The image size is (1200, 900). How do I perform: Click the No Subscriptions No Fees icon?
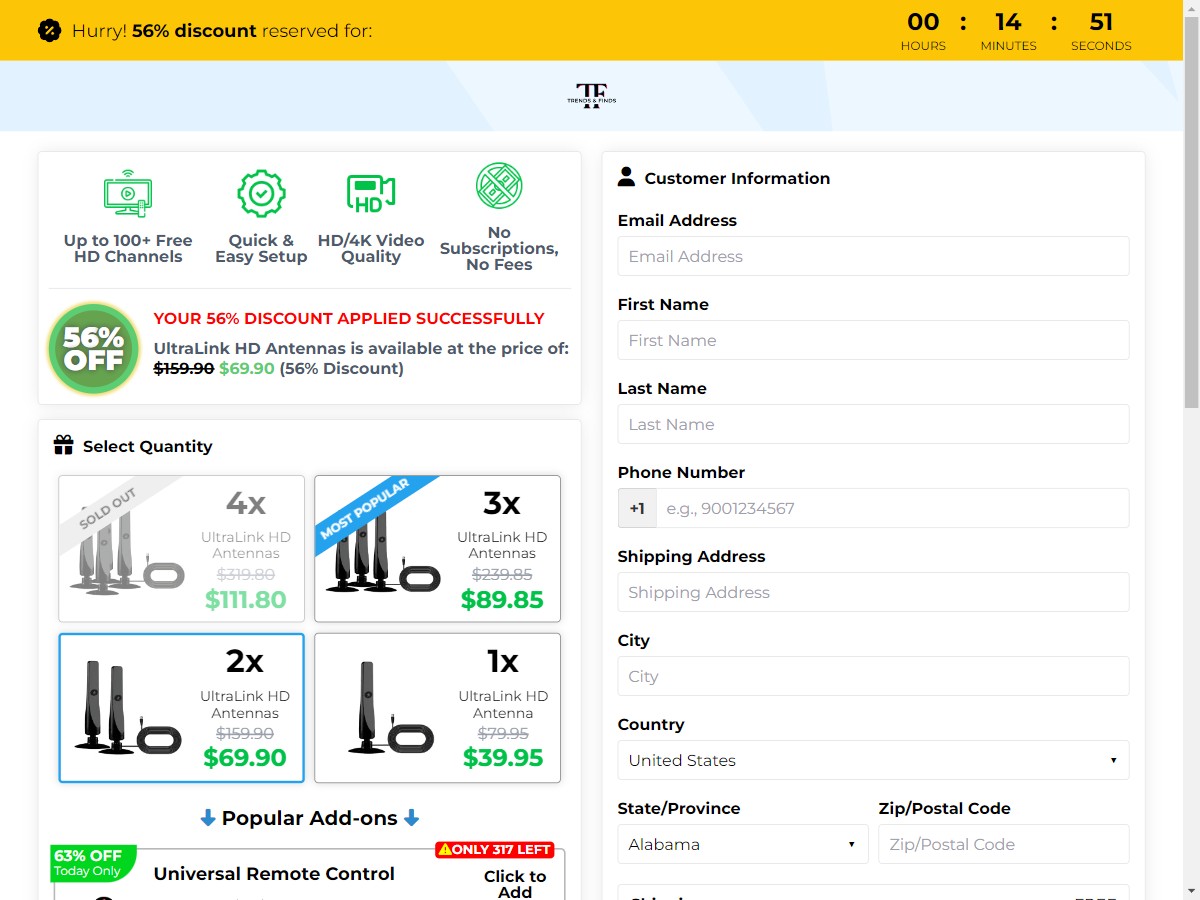[499, 186]
